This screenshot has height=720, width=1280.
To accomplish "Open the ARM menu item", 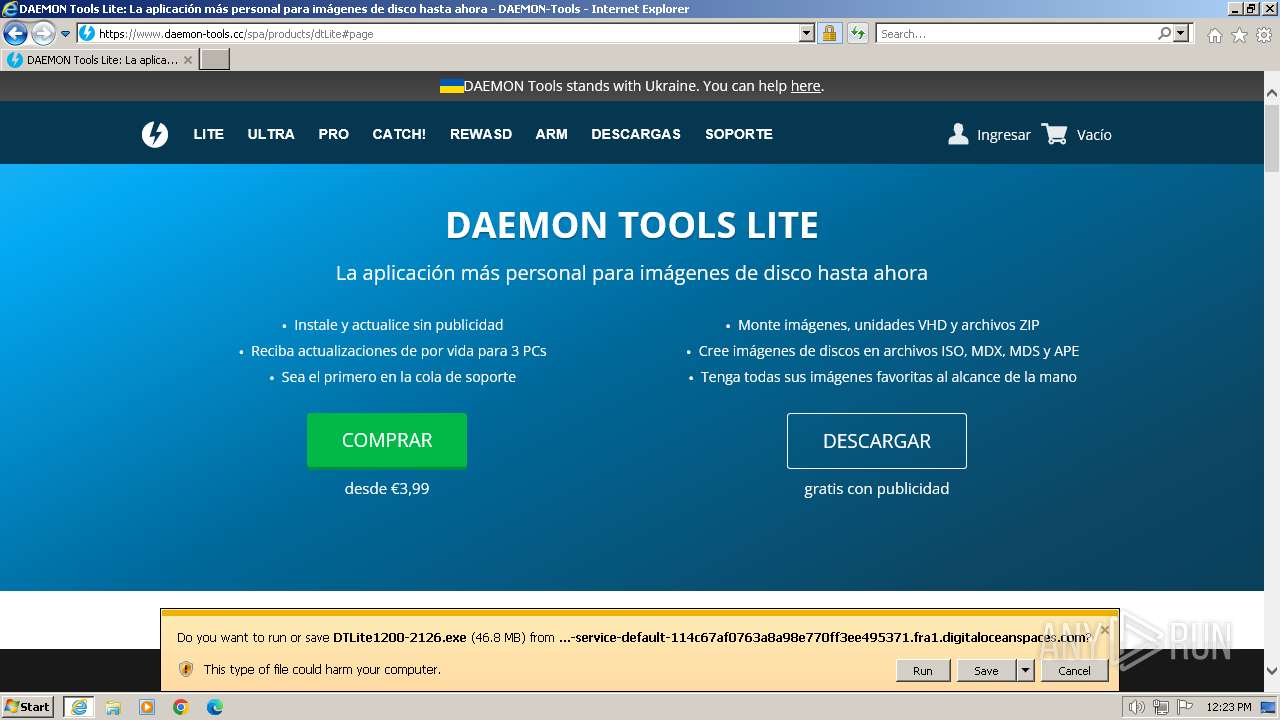I will click(x=551, y=134).
